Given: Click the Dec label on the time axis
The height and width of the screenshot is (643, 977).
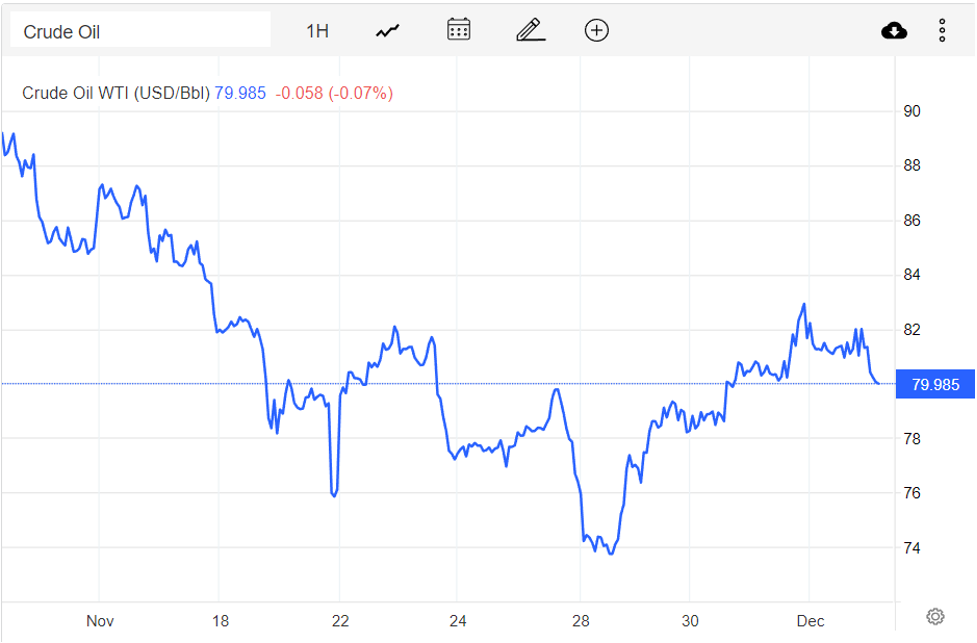Looking at the screenshot, I should (x=811, y=621).
